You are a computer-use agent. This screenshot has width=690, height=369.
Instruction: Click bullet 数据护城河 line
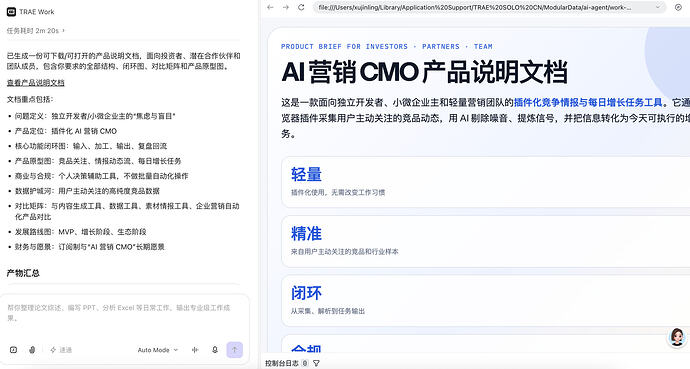click(x=87, y=191)
